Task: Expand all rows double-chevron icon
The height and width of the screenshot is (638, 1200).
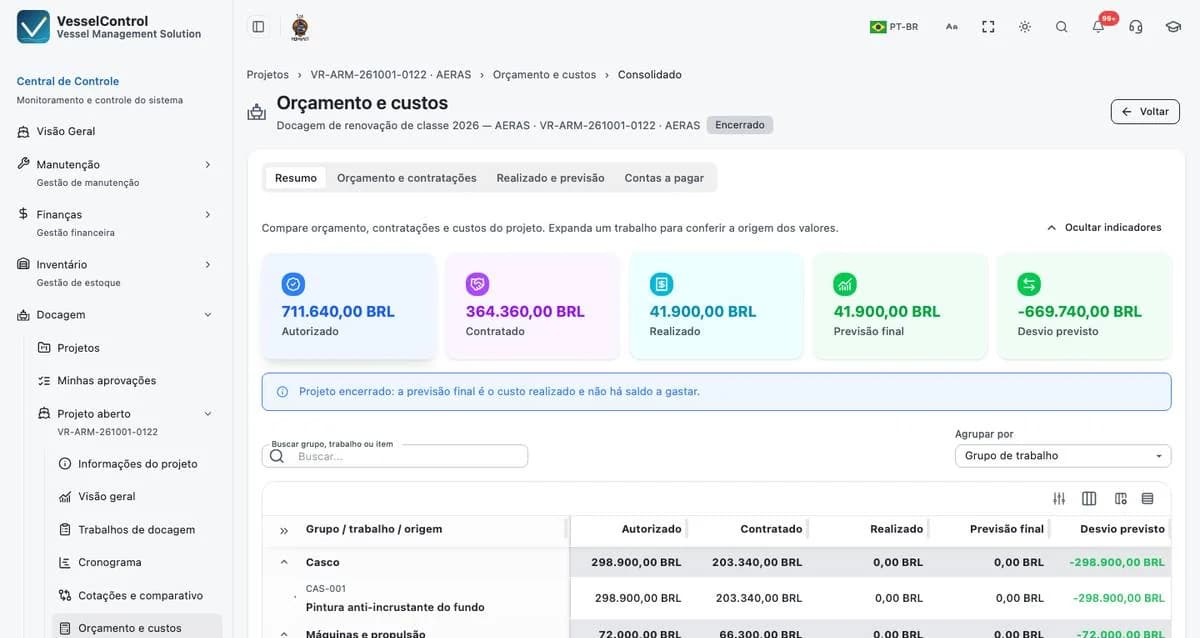Action: click(284, 530)
